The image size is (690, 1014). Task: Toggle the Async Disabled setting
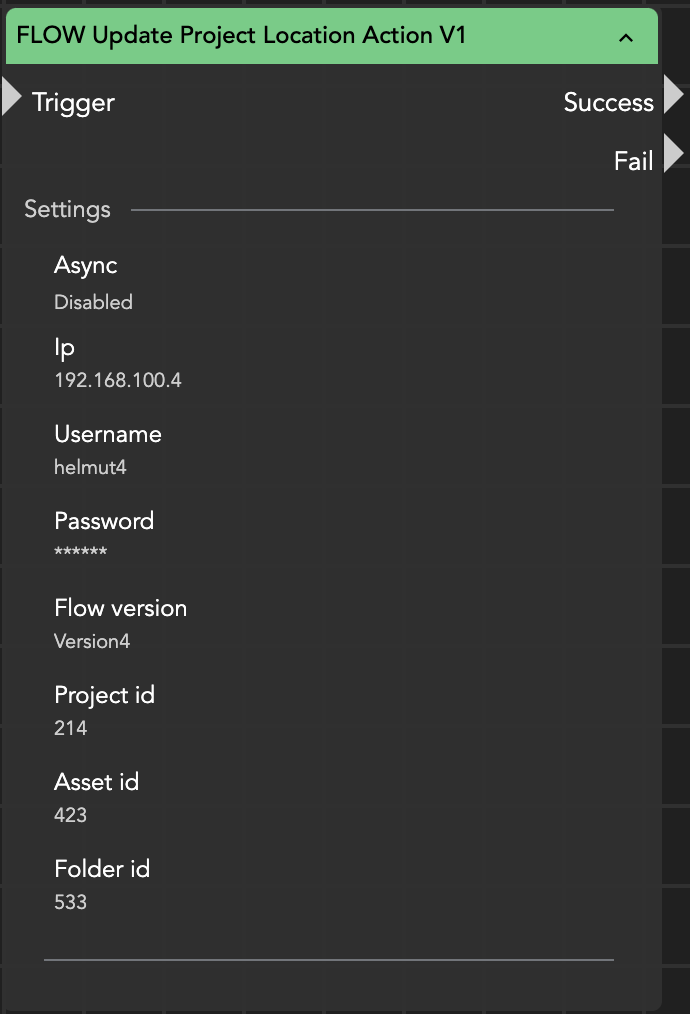93,302
